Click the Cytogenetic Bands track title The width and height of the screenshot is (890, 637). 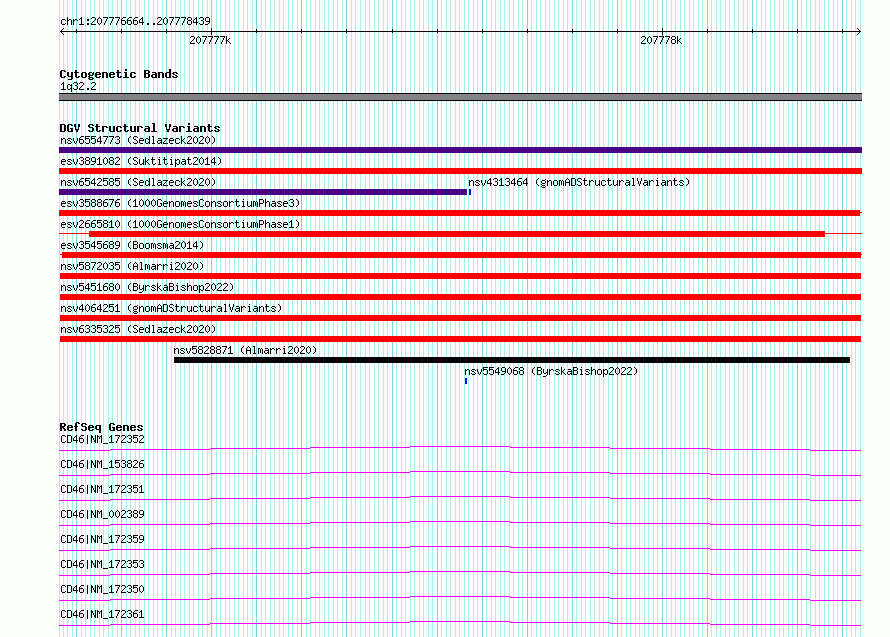click(x=119, y=74)
